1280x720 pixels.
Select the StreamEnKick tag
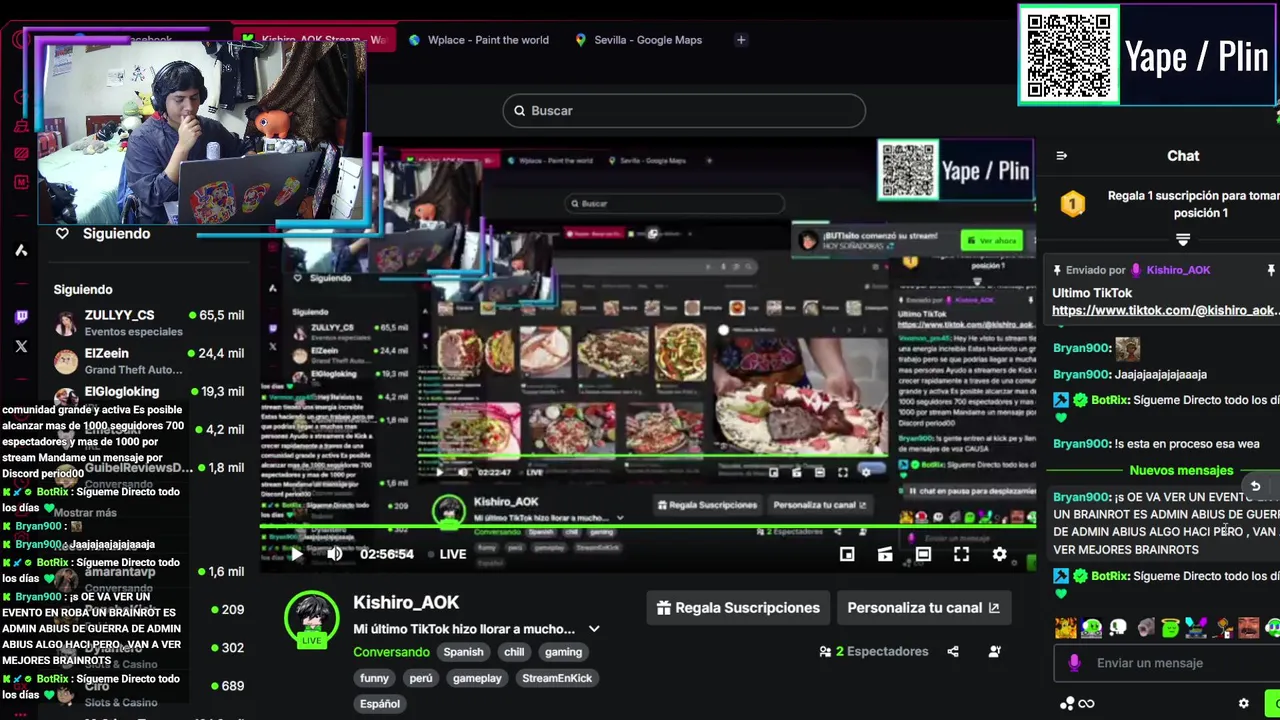click(x=557, y=678)
